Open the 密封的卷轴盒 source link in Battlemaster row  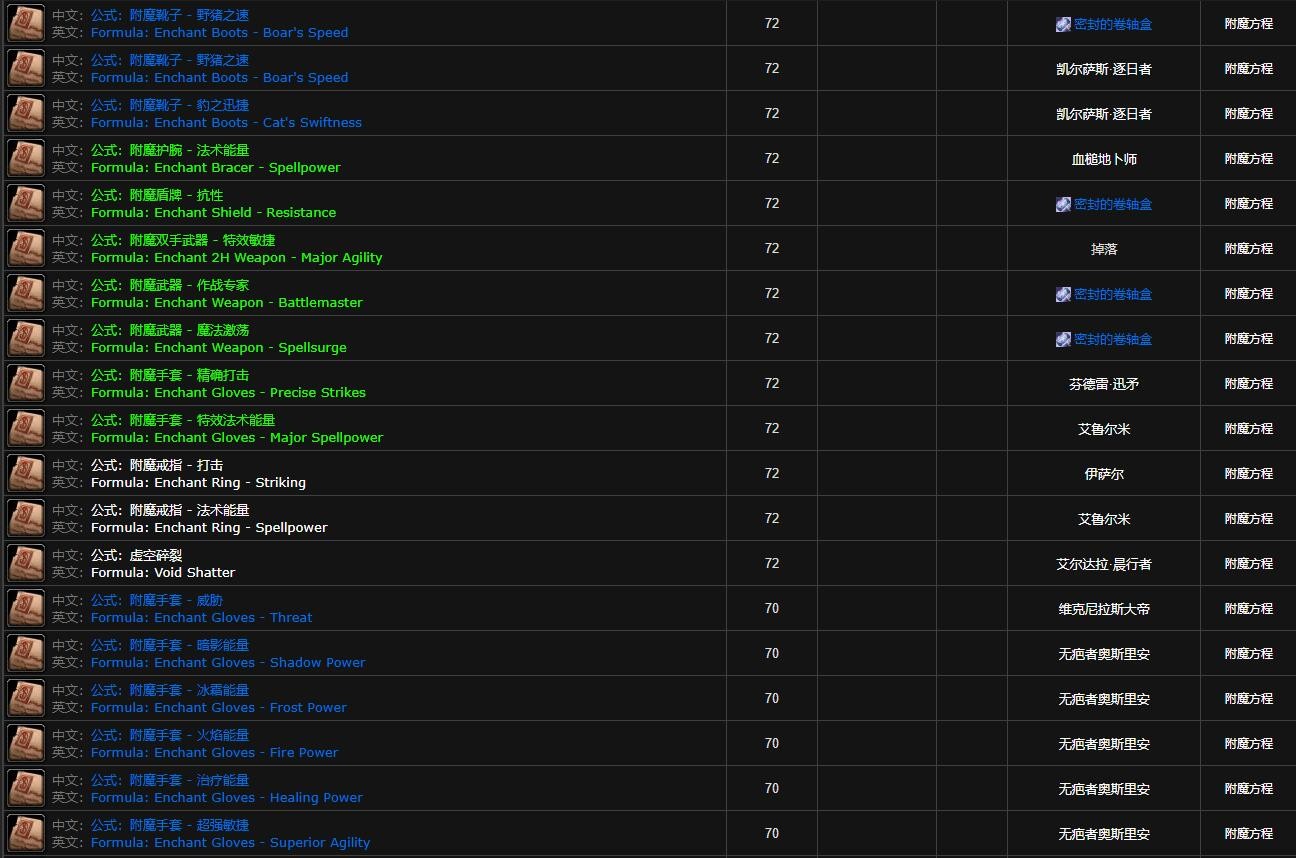pos(1112,294)
